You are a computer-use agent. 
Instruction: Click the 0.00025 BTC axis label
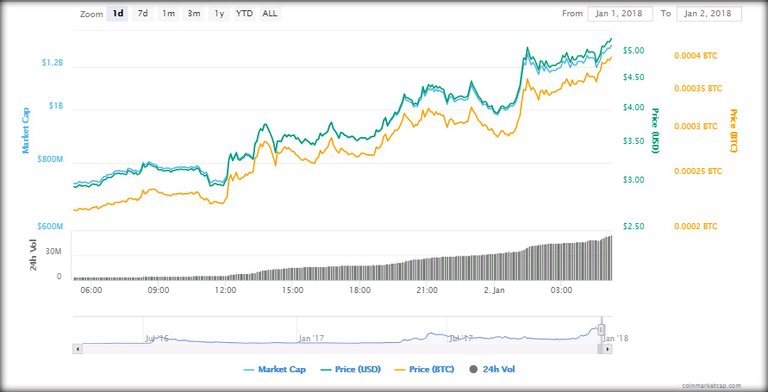click(x=698, y=172)
